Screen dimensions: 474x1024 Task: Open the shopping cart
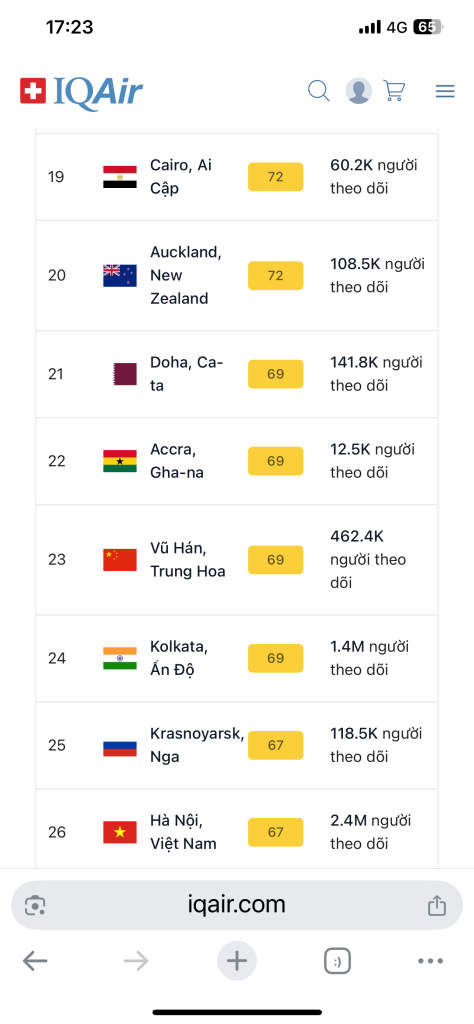pos(394,91)
